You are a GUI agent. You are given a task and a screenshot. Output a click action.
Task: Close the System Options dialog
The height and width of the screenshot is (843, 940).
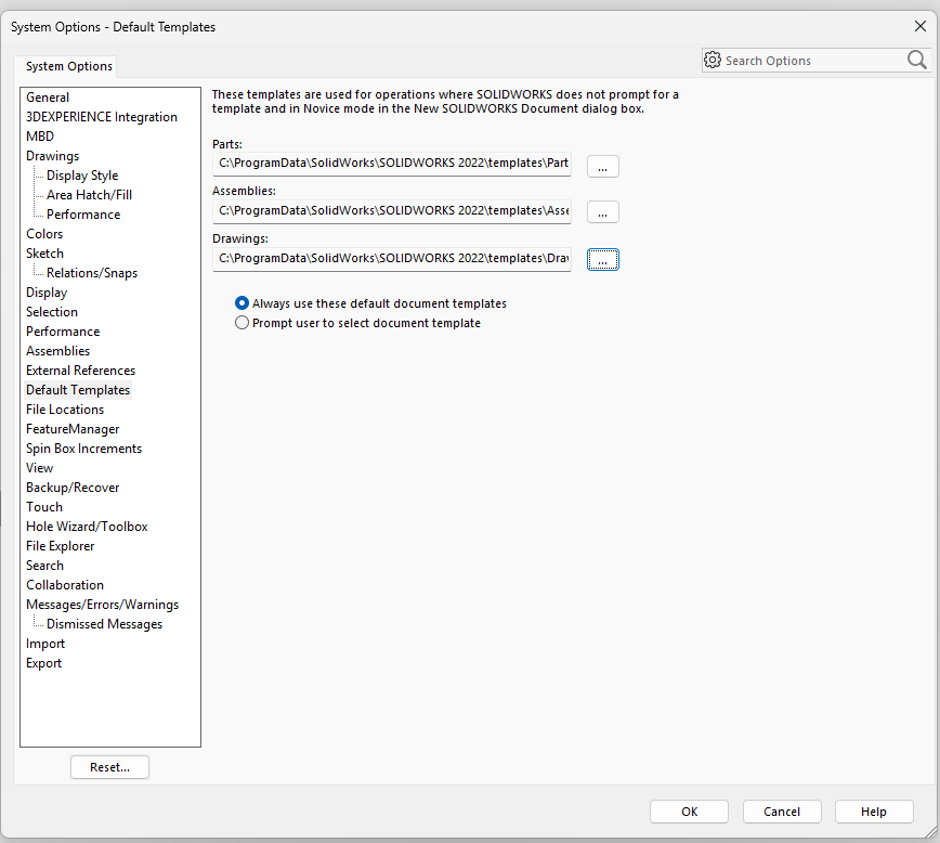coord(920,26)
